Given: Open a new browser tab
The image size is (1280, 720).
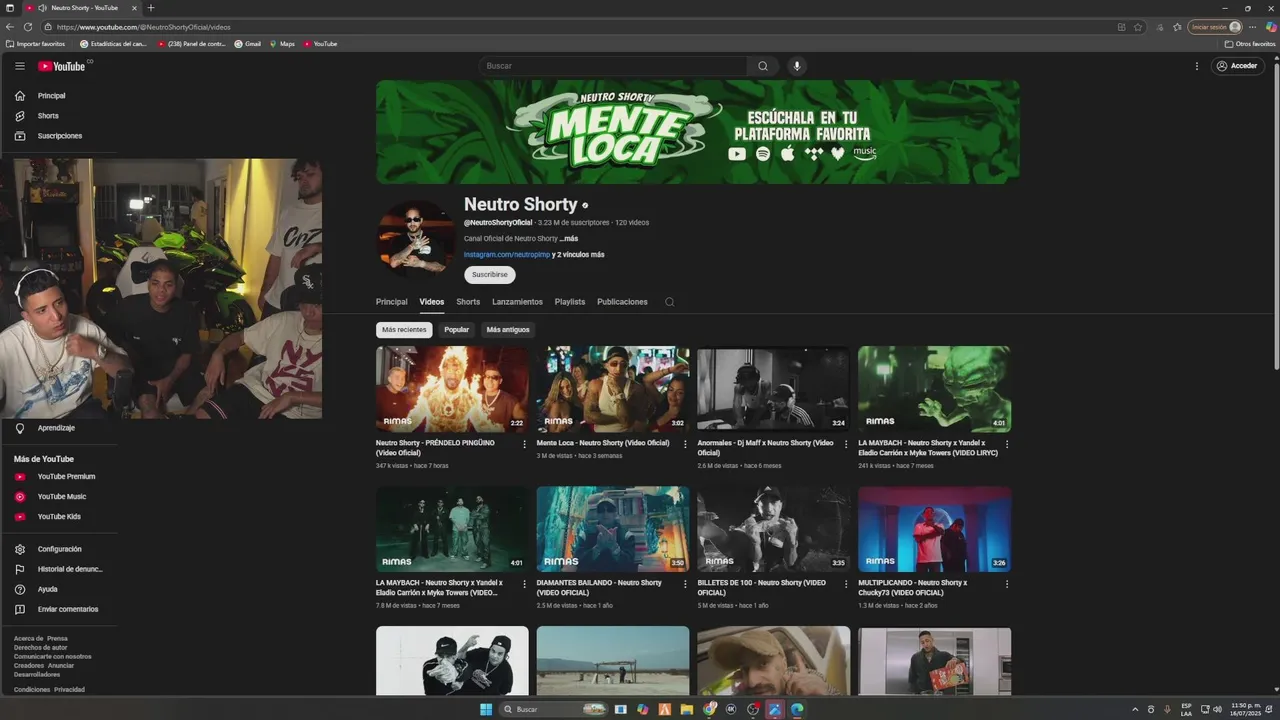Looking at the screenshot, I should pos(151,8).
